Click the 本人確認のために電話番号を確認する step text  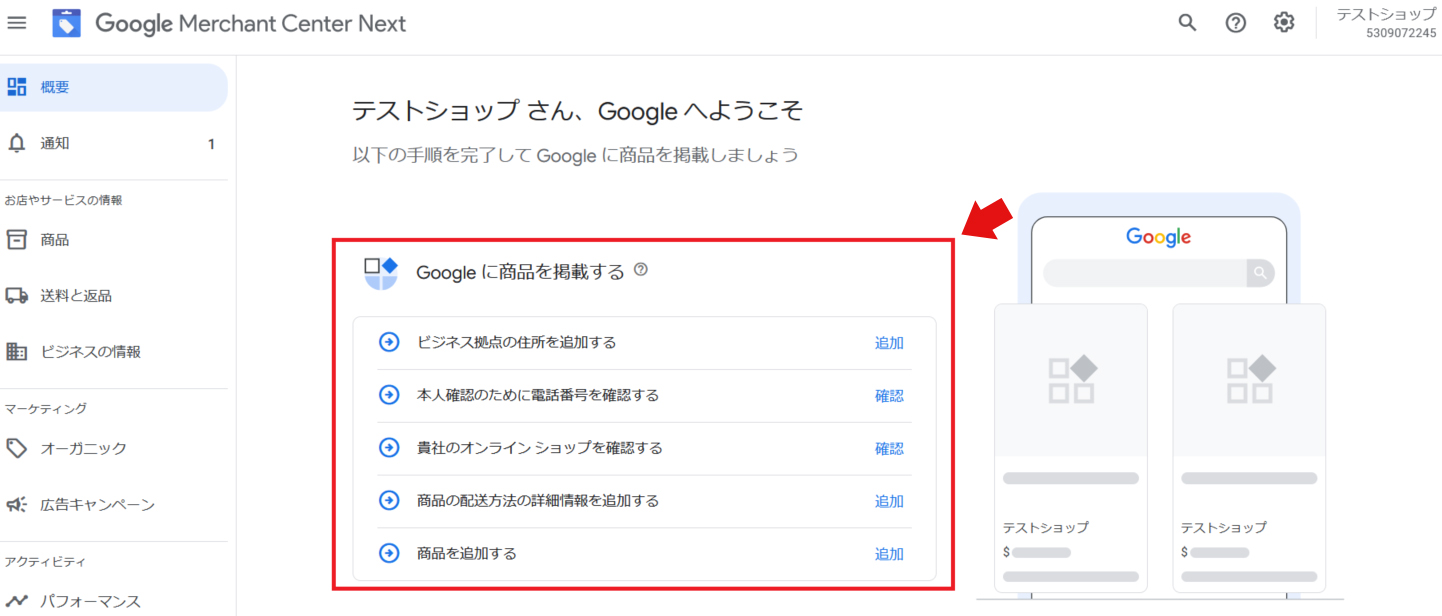point(538,395)
